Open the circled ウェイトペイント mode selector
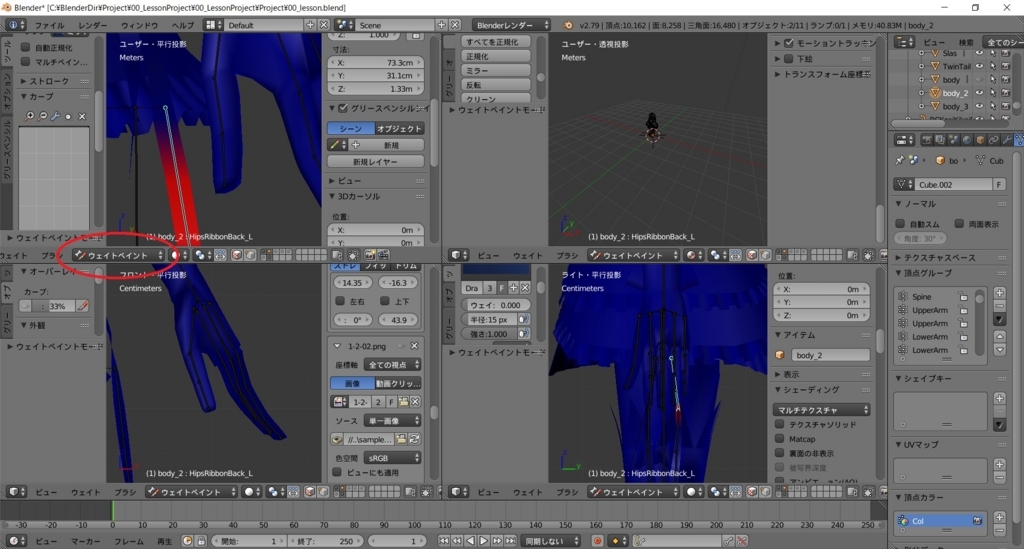1024x549 pixels. pos(118,255)
